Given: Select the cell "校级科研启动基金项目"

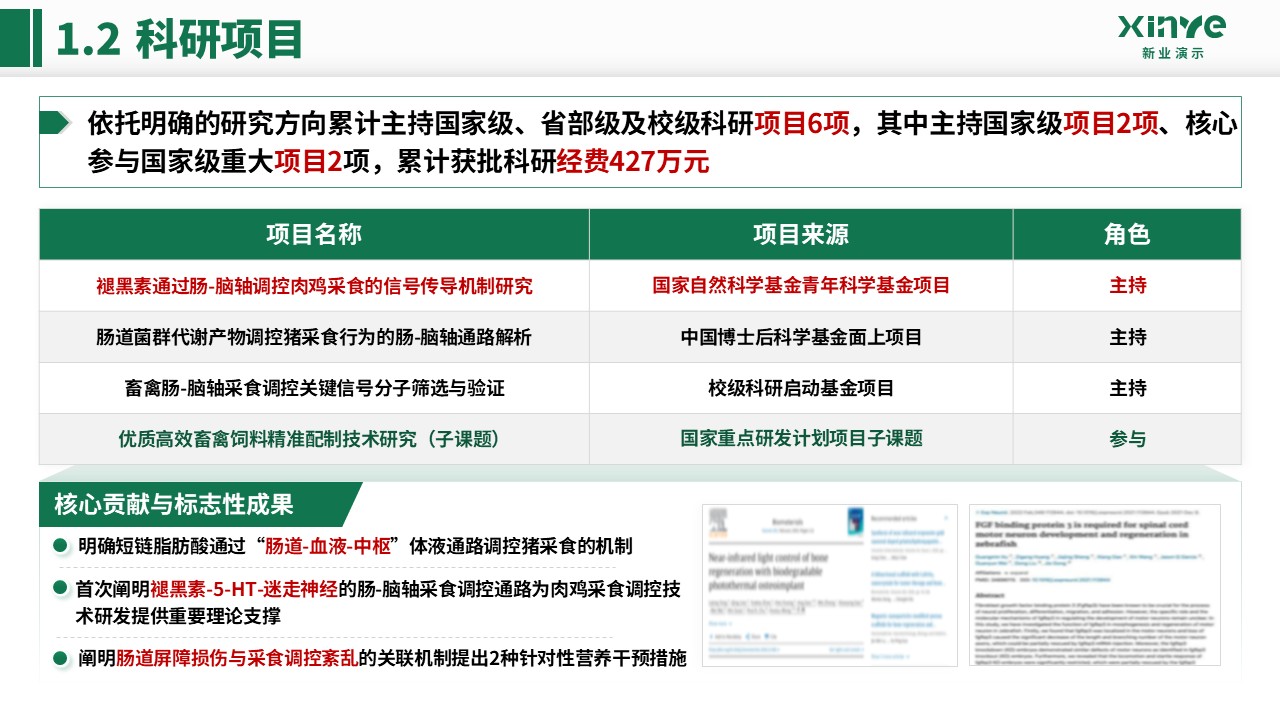Looking at the screenshot, I should (801, 388).
